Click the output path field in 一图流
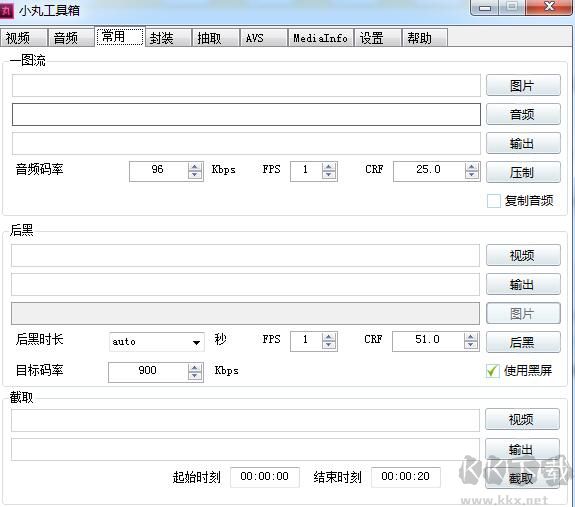575x507 pixels. pyautogui.click(x=246, y=143)
